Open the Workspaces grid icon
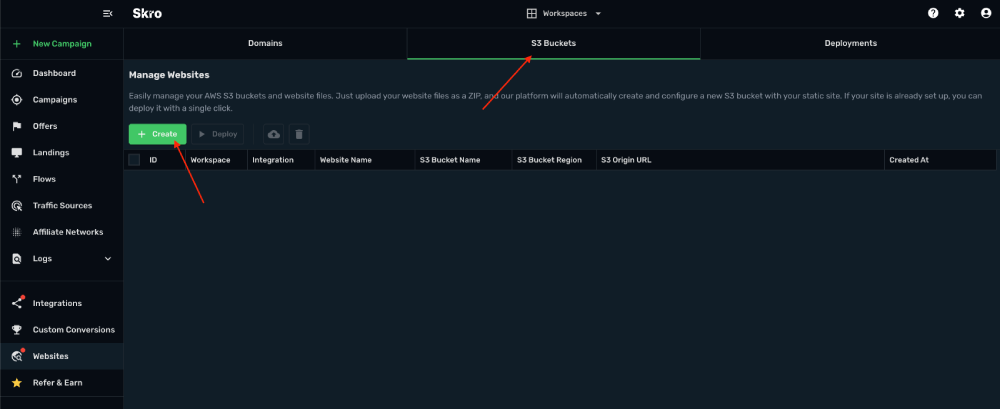The height and width of the screenshot is (409, 1000). click(x=531, y=13)
